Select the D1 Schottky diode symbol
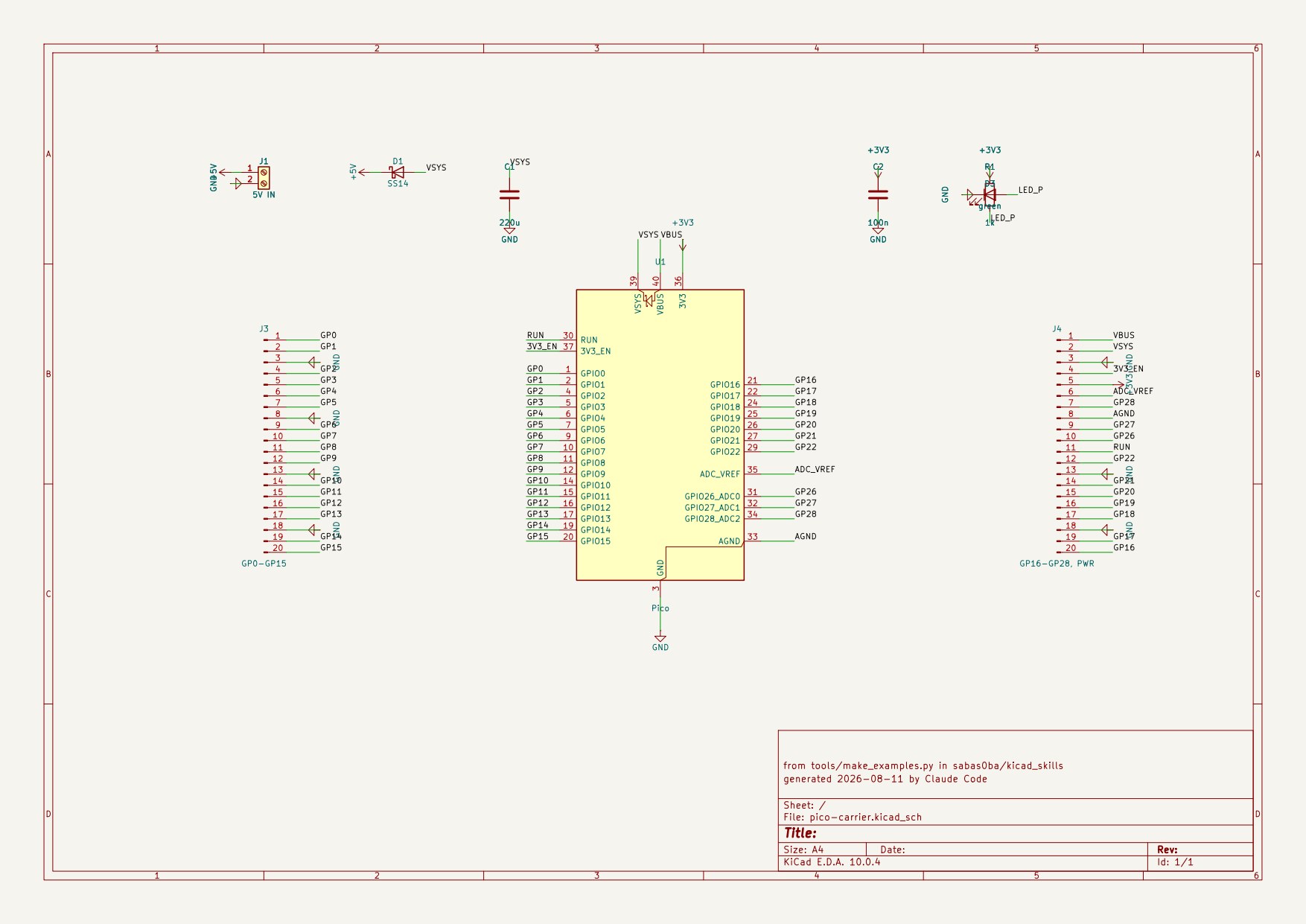The image size is (1306, 924). tap(398, 172)
